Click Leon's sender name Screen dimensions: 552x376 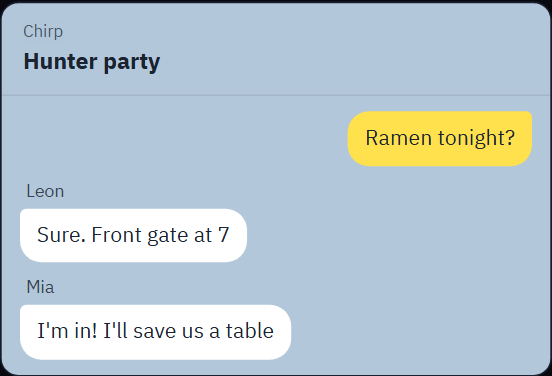45,192
